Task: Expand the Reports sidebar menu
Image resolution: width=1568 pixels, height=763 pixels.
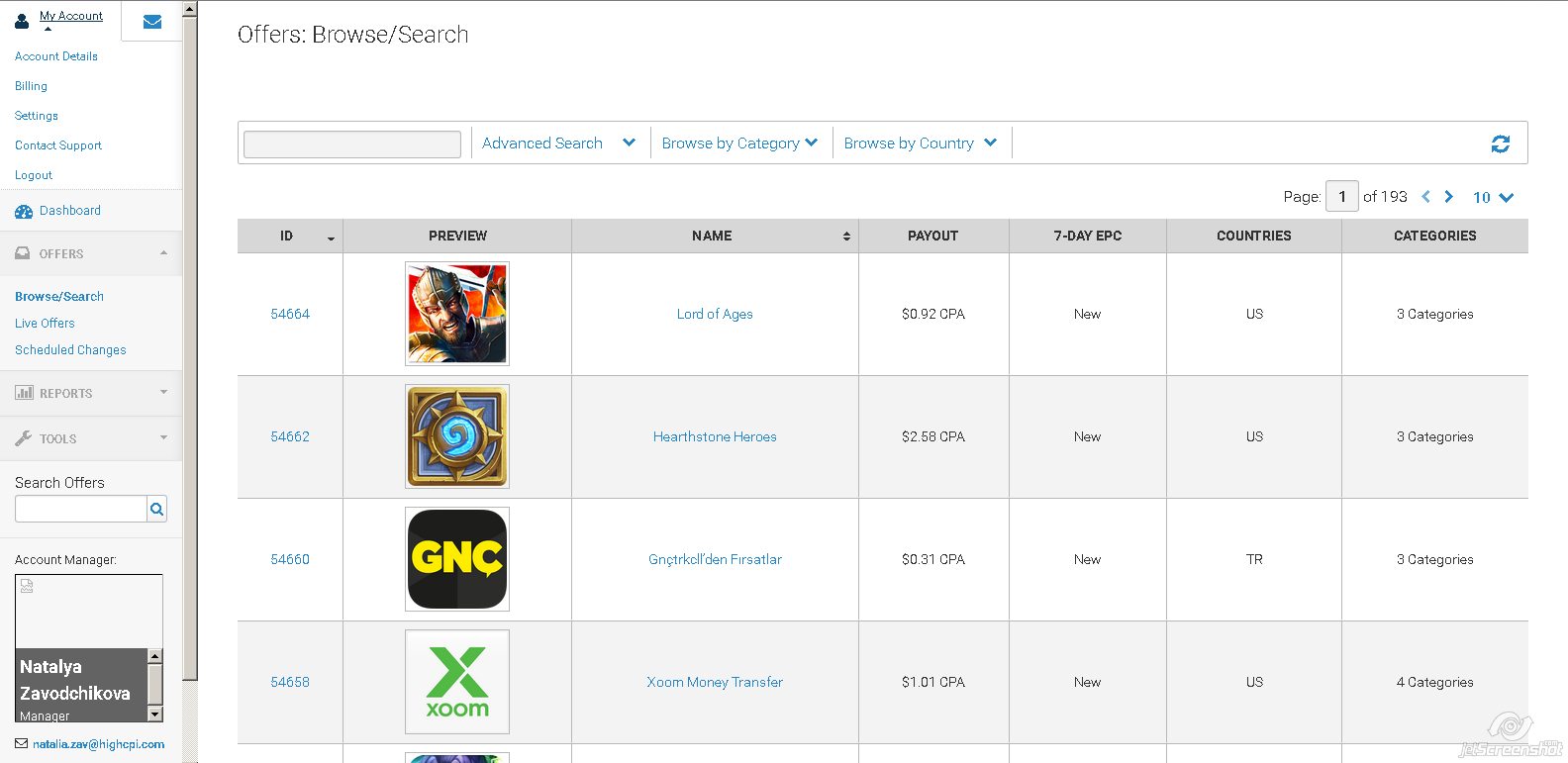Action: tap(91, 393)
